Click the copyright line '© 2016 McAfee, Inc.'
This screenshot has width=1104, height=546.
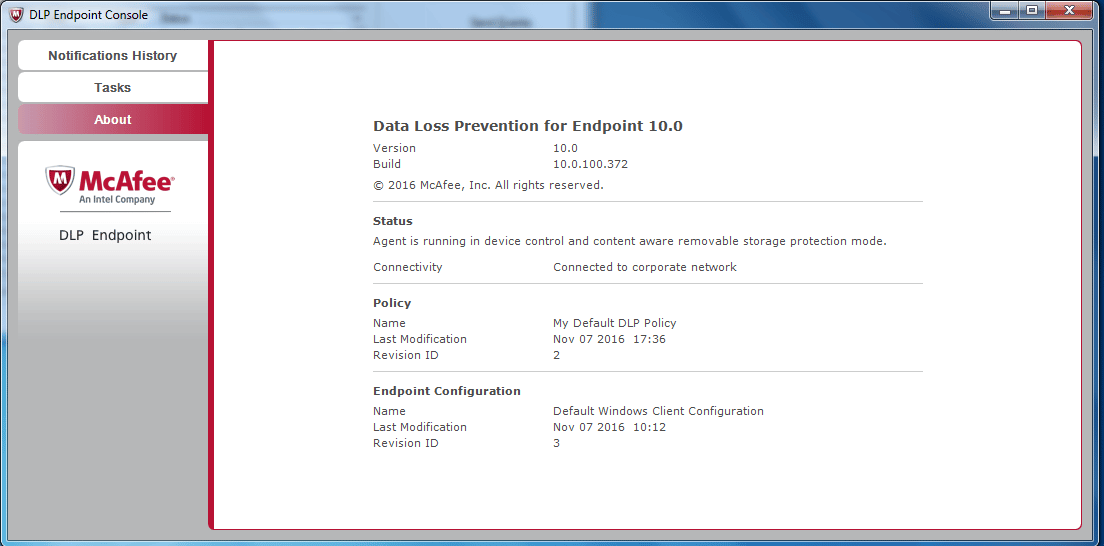tap(488, 185)
